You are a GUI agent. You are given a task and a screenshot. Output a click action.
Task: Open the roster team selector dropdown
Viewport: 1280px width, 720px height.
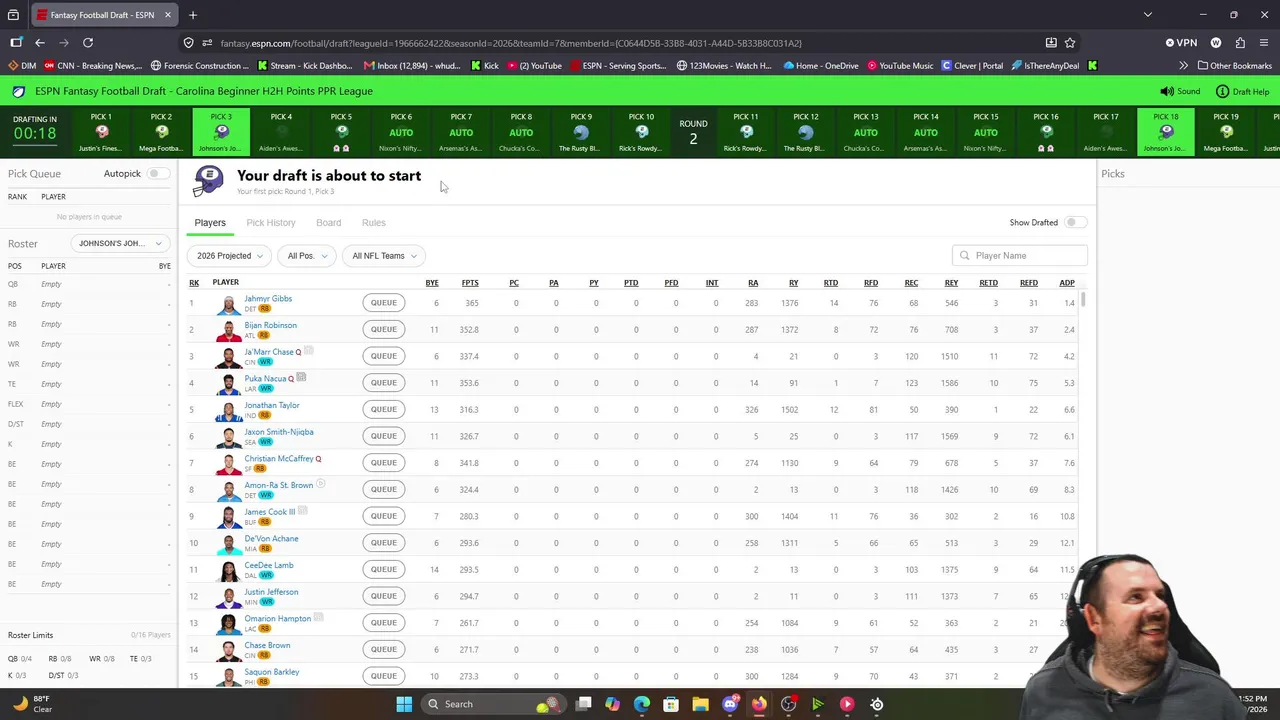click(120, 243)
